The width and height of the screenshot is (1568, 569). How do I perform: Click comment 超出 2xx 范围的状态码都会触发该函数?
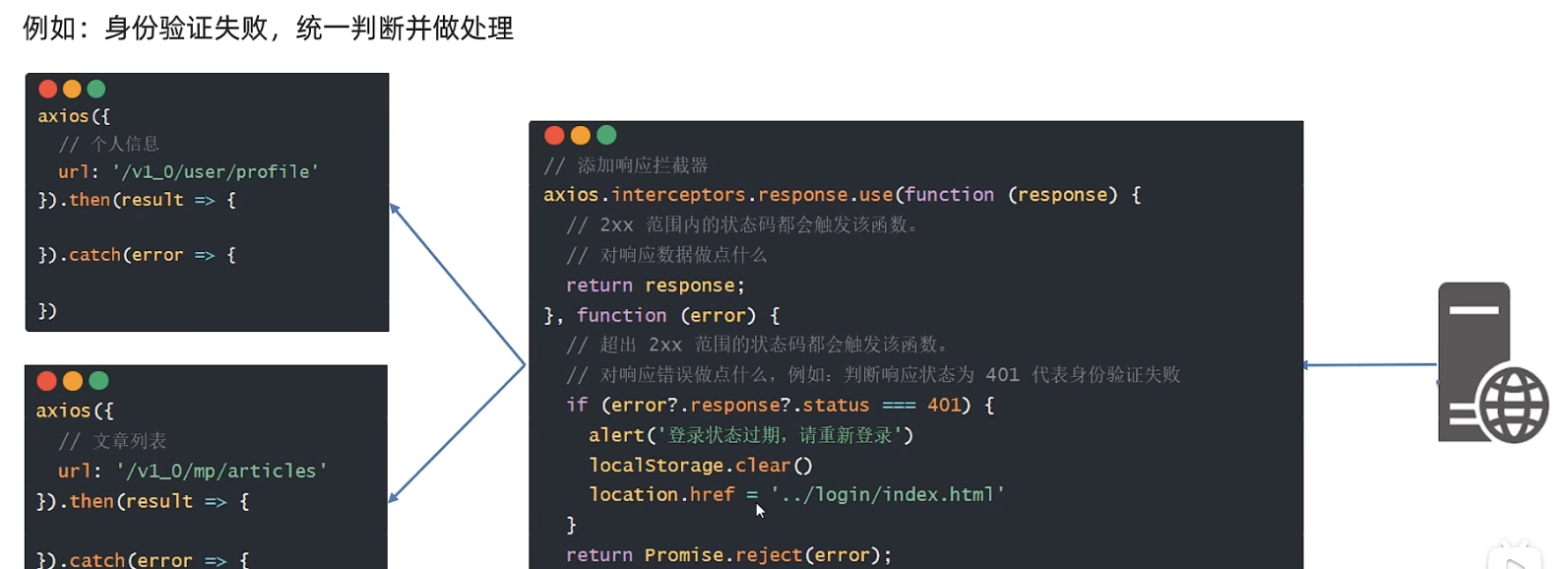point(758,345)
